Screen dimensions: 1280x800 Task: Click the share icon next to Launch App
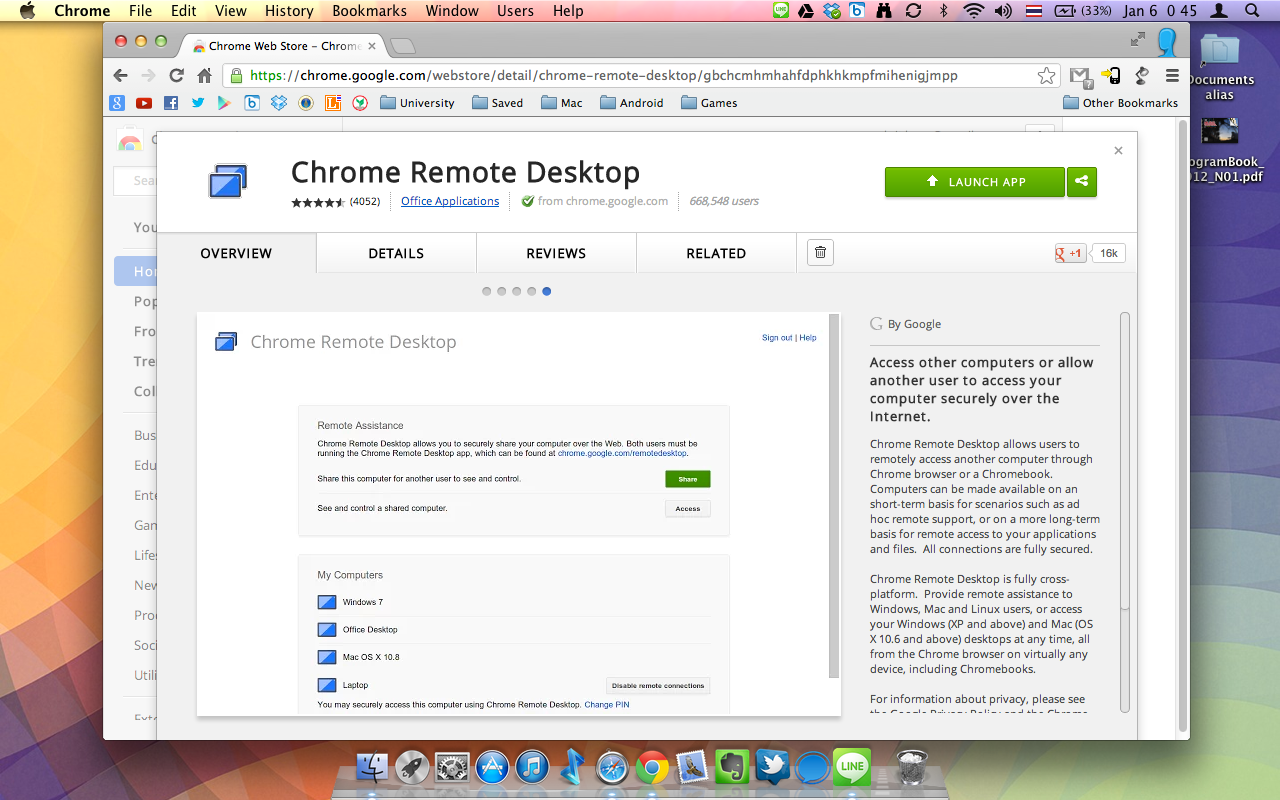pyautogui.click(x=1081, y=182)
